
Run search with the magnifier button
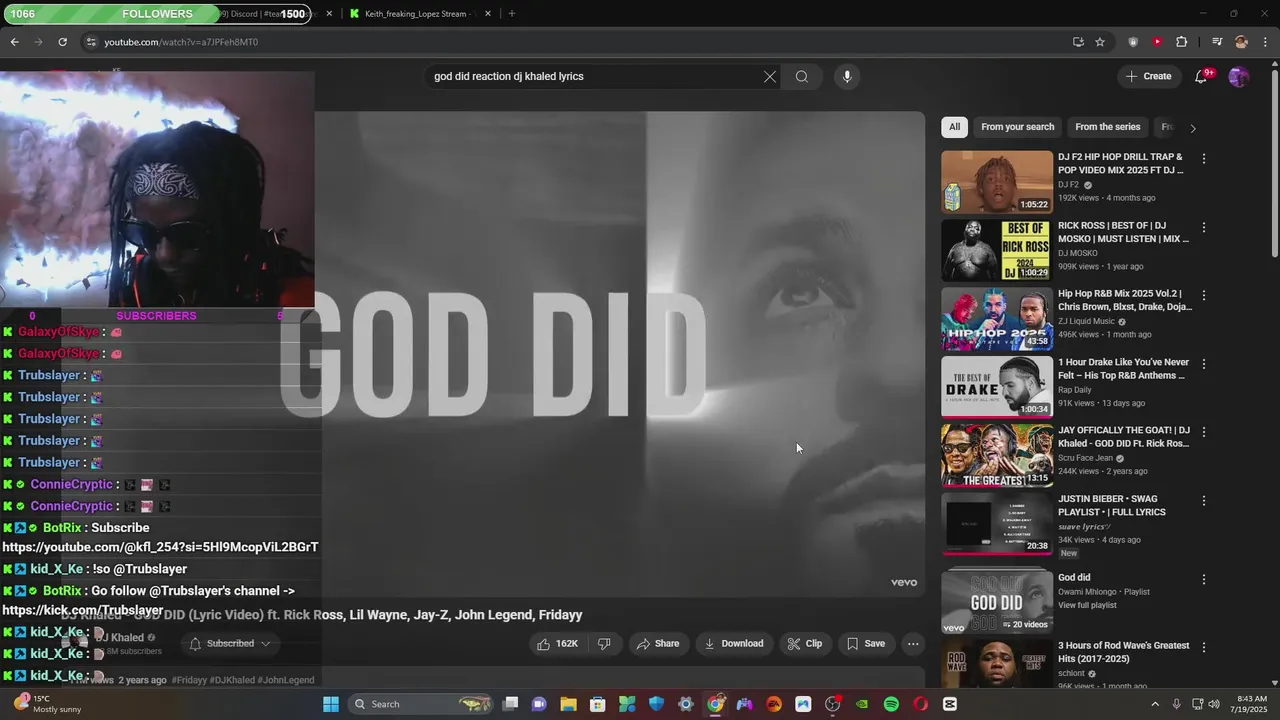pos(801,76)
